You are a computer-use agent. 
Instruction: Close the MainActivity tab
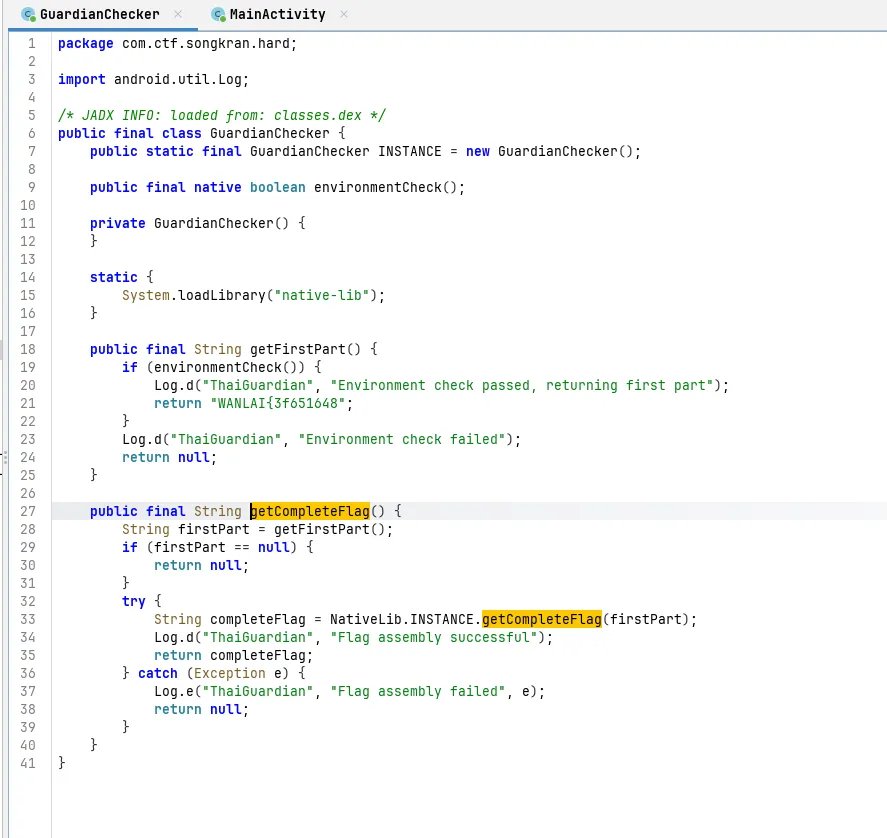(344, 15)
